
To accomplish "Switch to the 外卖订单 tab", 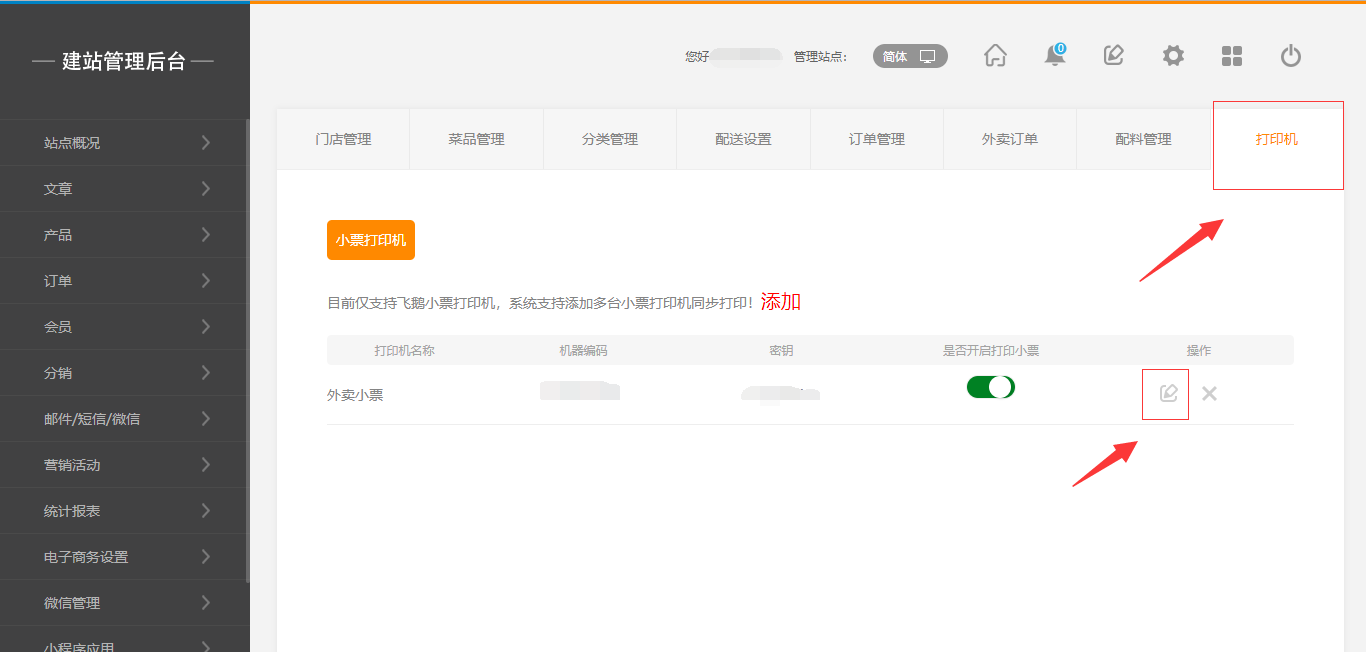I will pos(1009,140).
